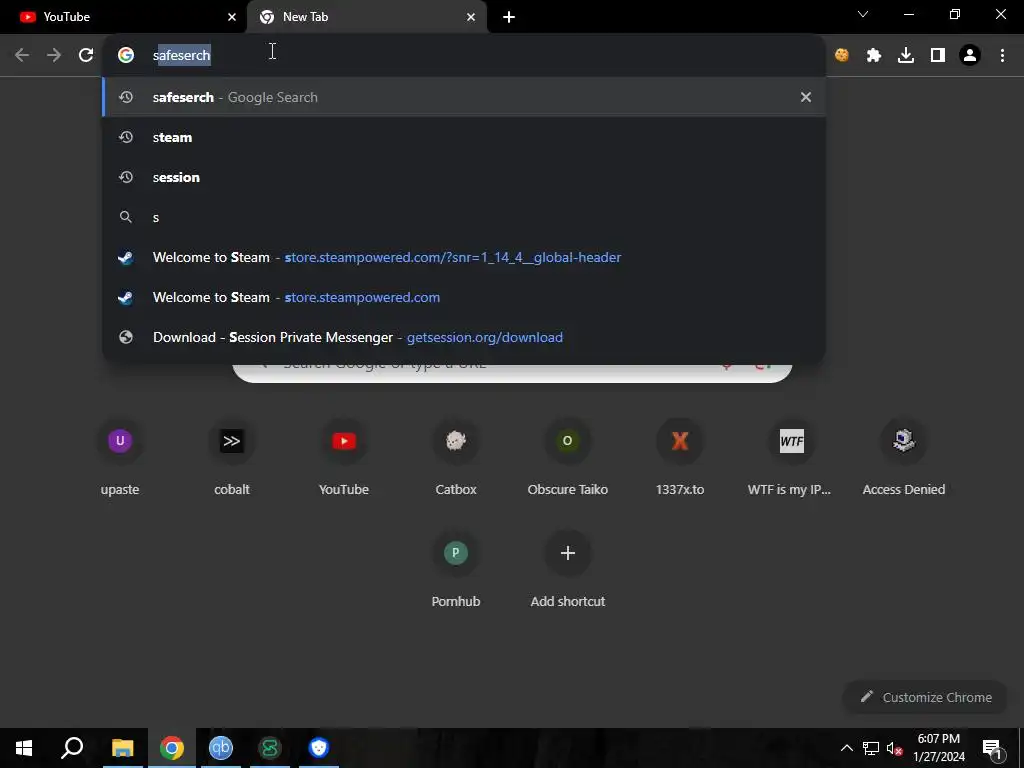Open the WTF is my IP shortcut

click(792, 457)
